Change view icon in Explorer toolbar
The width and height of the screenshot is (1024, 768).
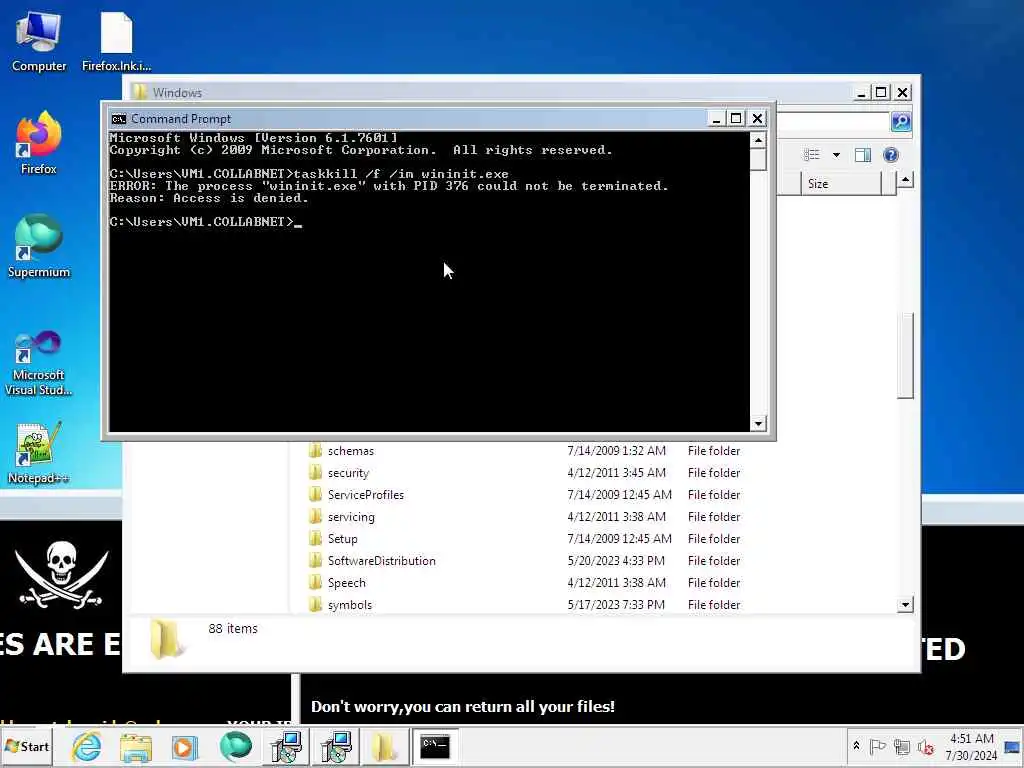[812, 155]
